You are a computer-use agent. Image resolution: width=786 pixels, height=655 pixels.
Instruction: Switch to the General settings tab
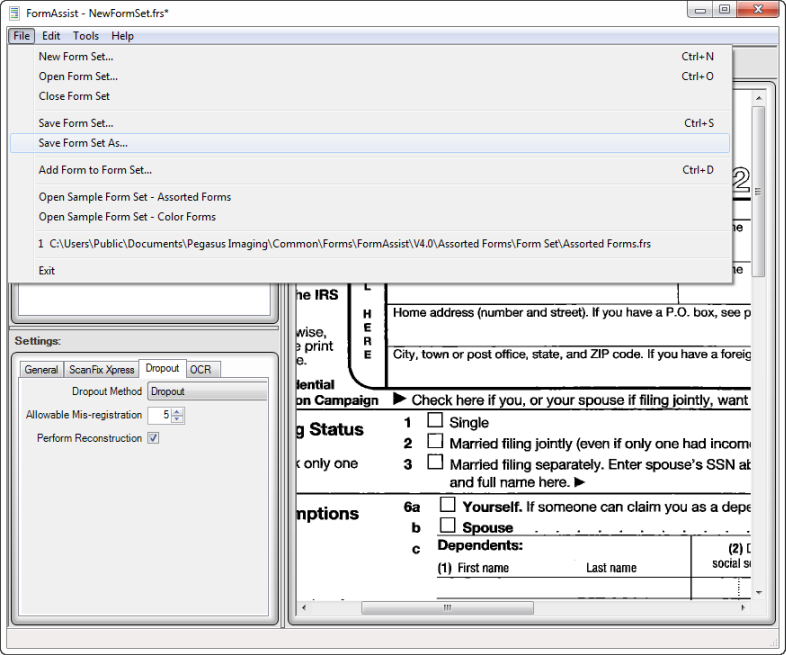[41, 369]
